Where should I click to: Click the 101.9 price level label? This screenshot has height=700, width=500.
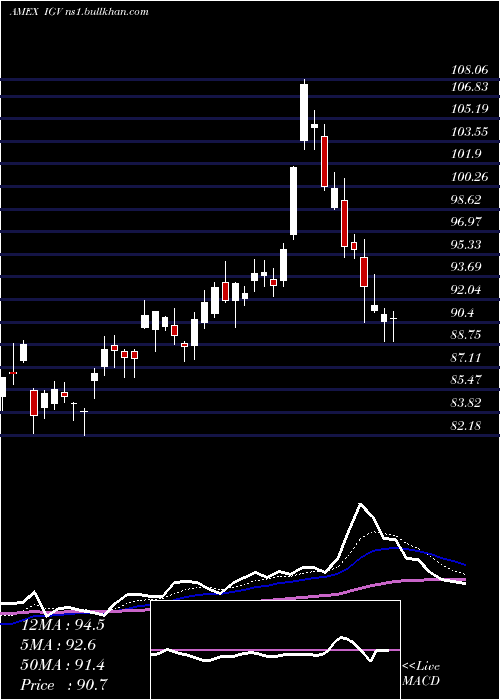[x=467, y=154]
